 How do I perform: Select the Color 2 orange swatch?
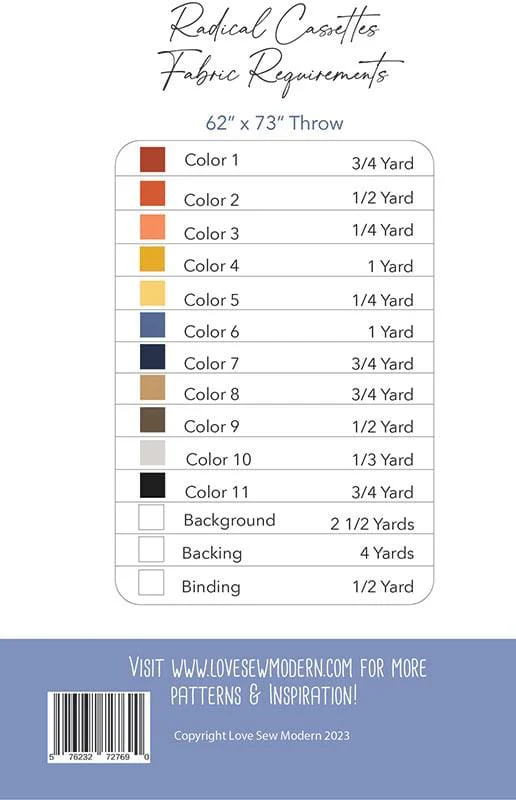coord(153,193)
